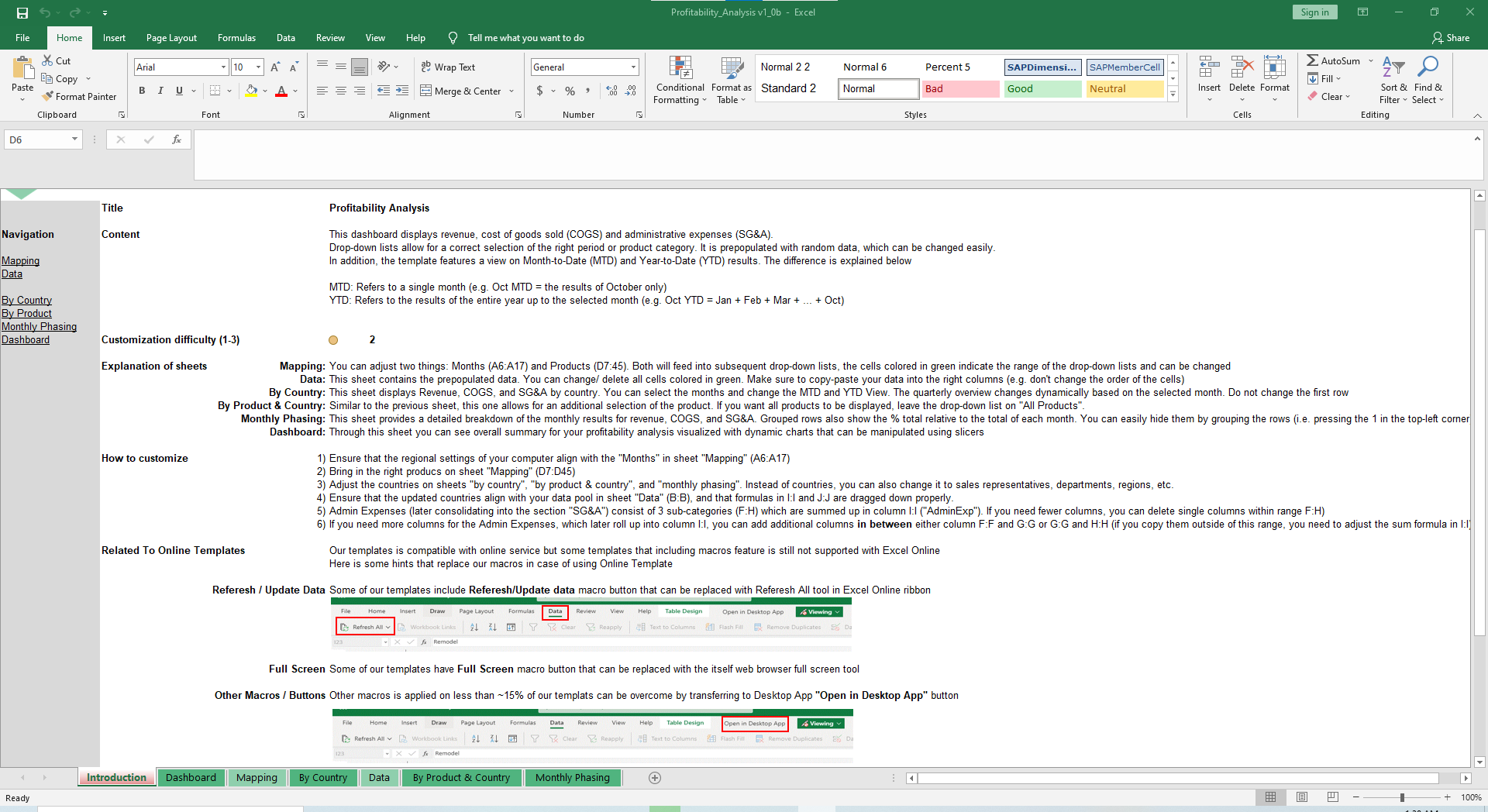
Task: Open Format as Table gallery
Action: (x=732, y=80)
